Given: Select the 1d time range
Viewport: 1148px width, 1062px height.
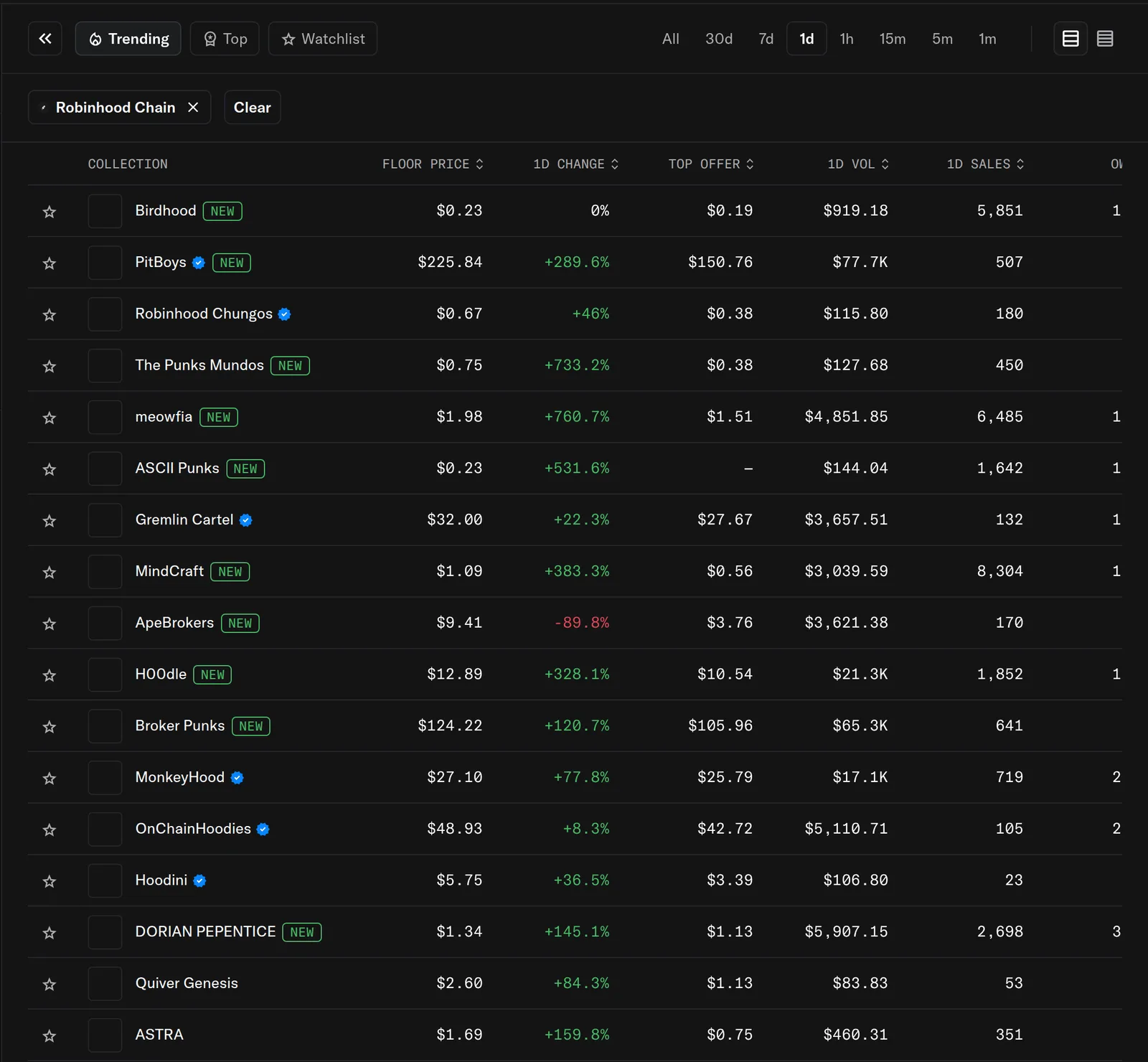Looking at the screenshot, I should pyautogui.click(x=807, y=39).
